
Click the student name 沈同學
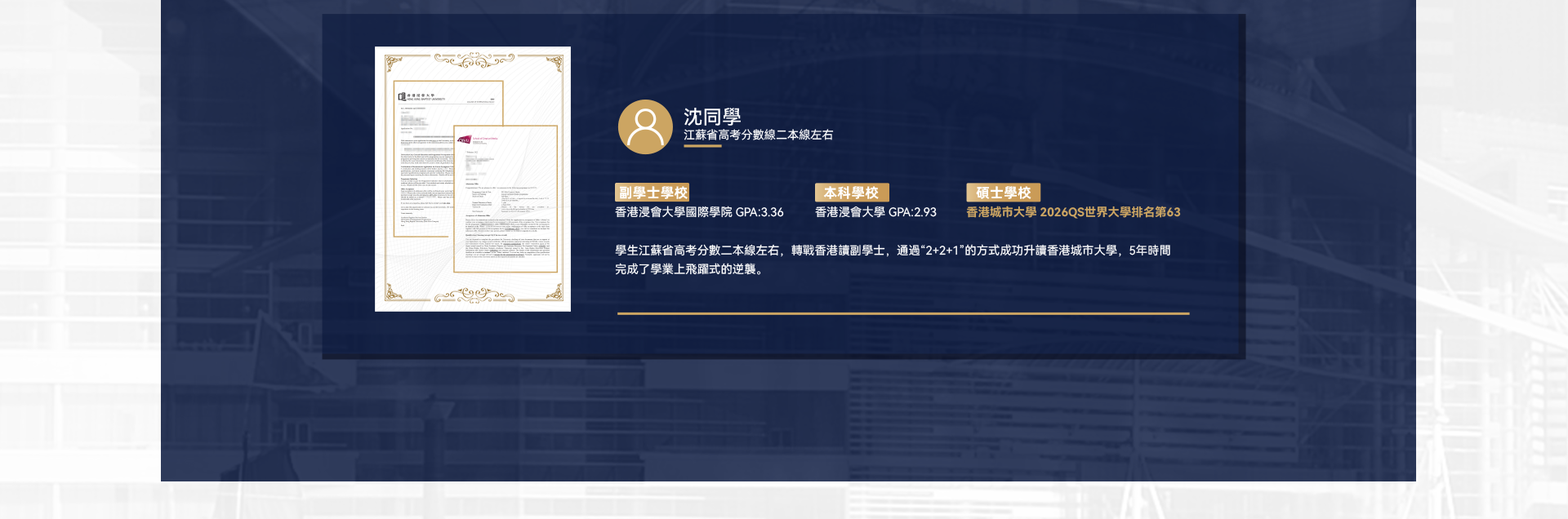712,117
